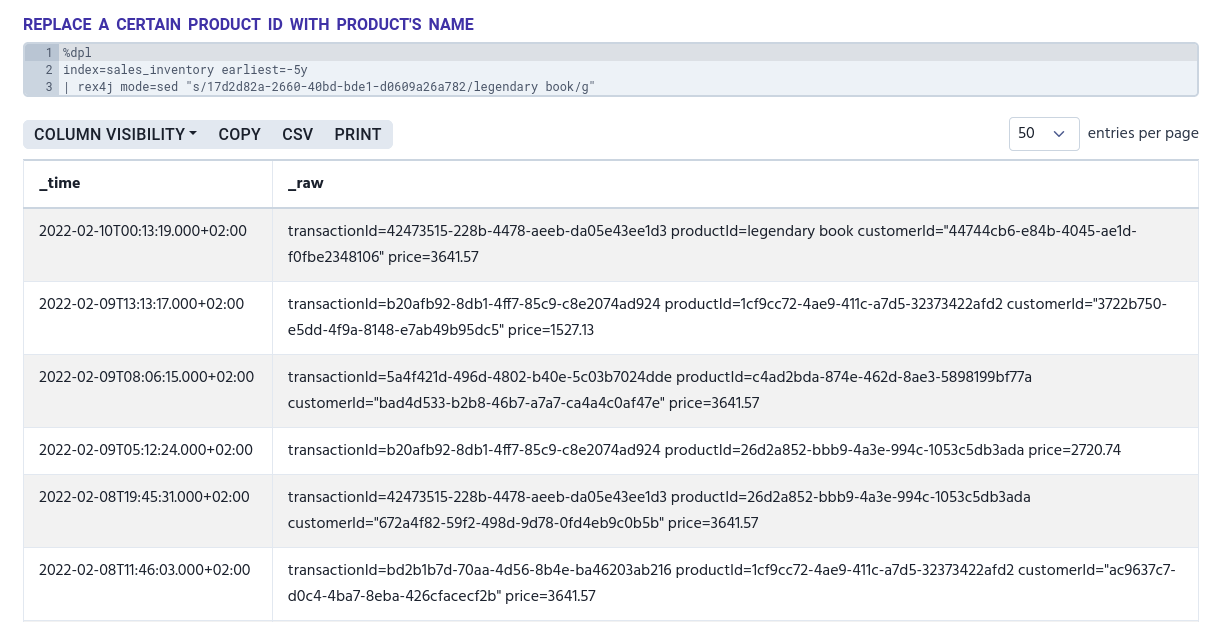The height and width of the screenshot is (622, 1225).
Task: Sort by clicking the _raw column header
Action: pos(306,184)
